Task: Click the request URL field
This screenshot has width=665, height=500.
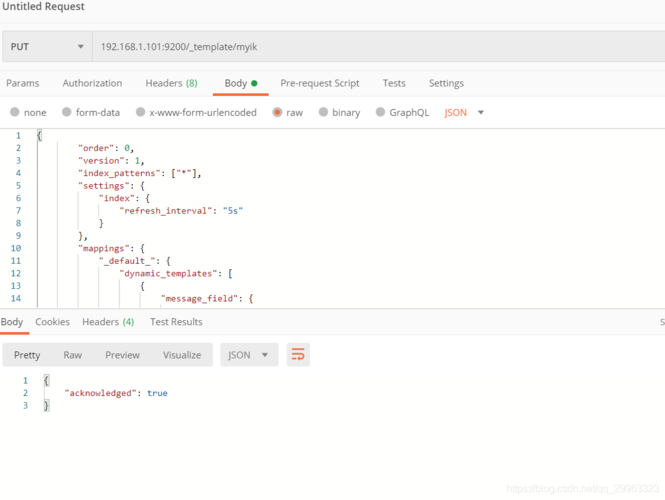Action: point(378,47)
